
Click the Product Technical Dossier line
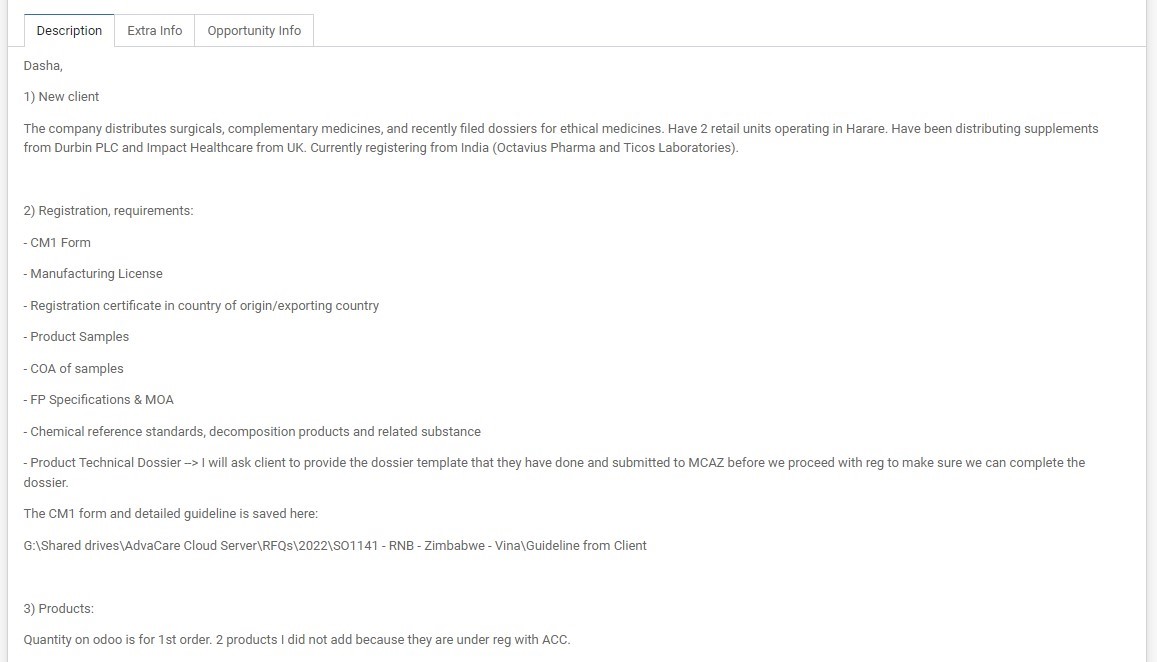click(x=554, y=472)
